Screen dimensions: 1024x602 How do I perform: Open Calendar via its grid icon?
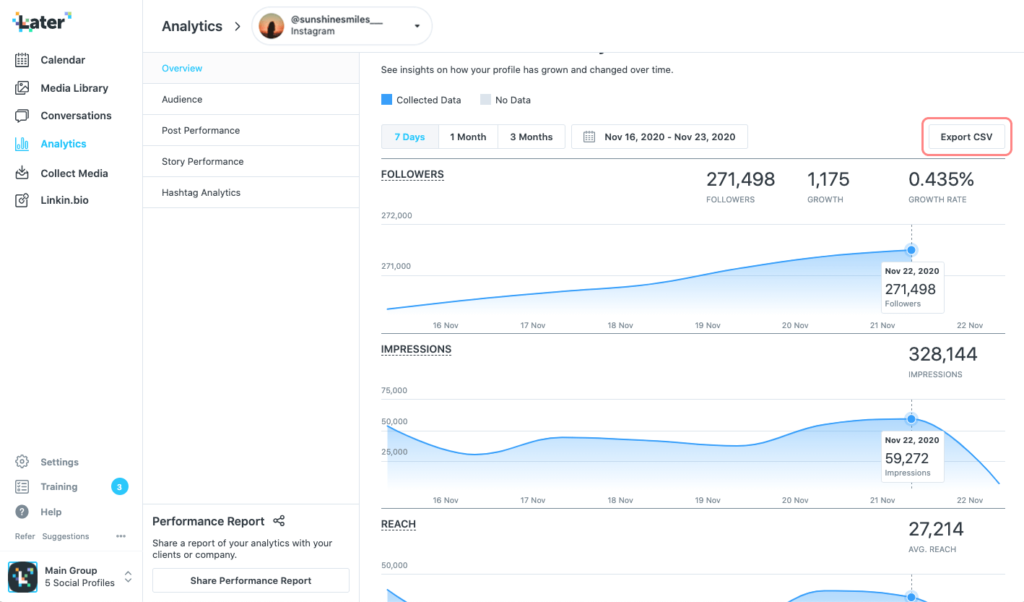22,60
